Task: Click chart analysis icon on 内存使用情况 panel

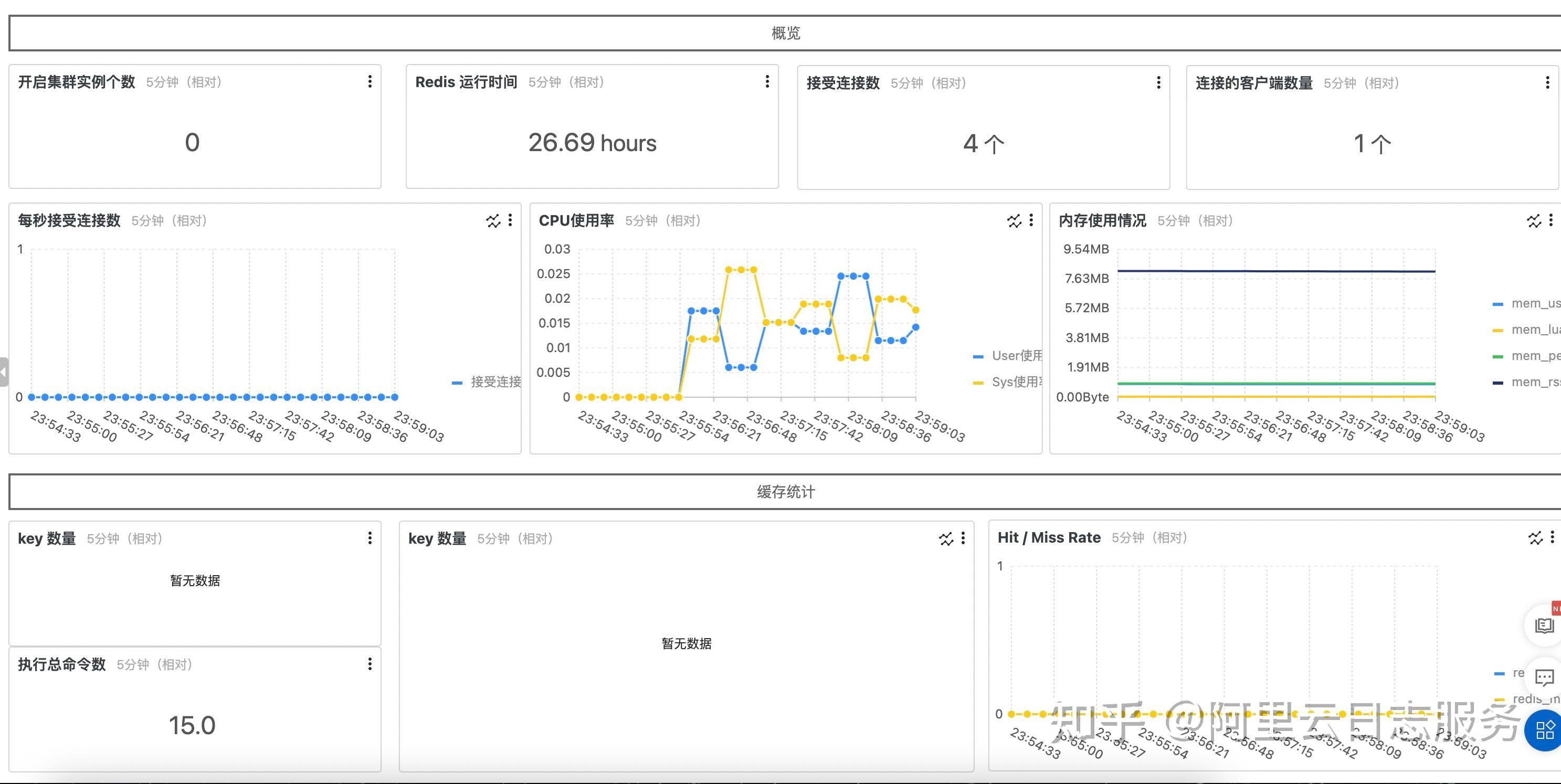Action: [1534, 220]
